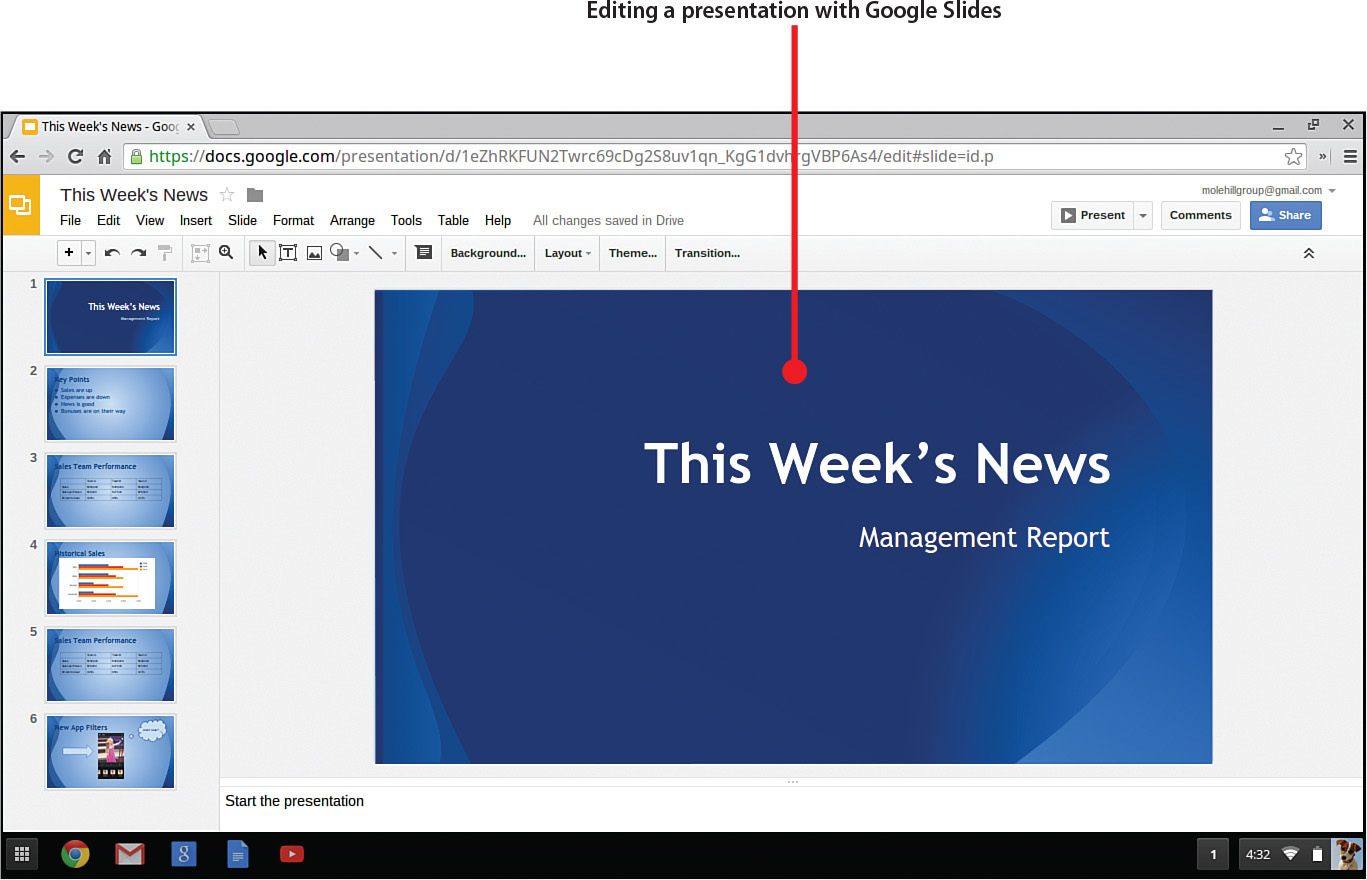Click the move to folder icon
Screen dimensions: 1367x880
tap(255, 195)
